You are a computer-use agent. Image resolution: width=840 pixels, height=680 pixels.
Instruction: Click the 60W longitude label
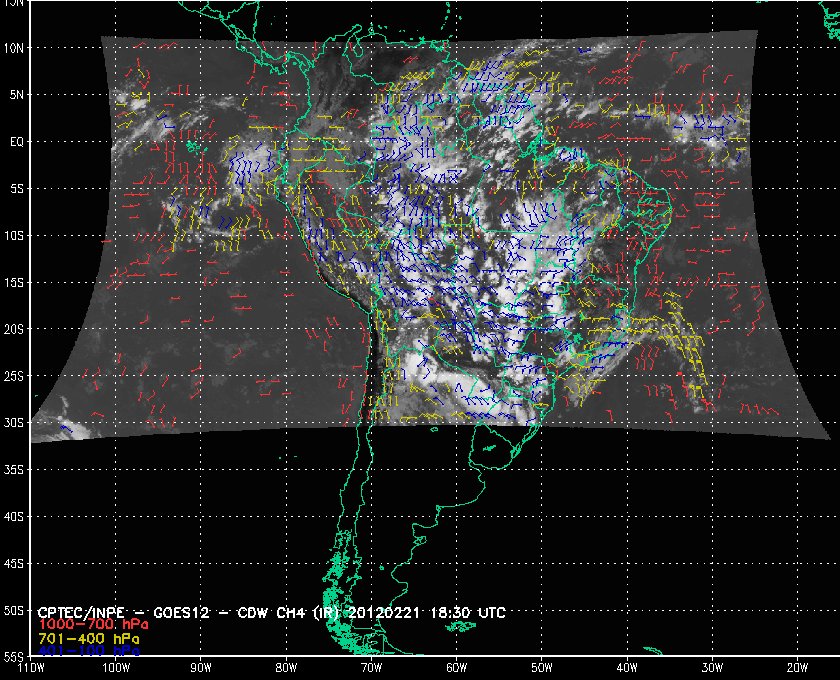coord(456,668)
